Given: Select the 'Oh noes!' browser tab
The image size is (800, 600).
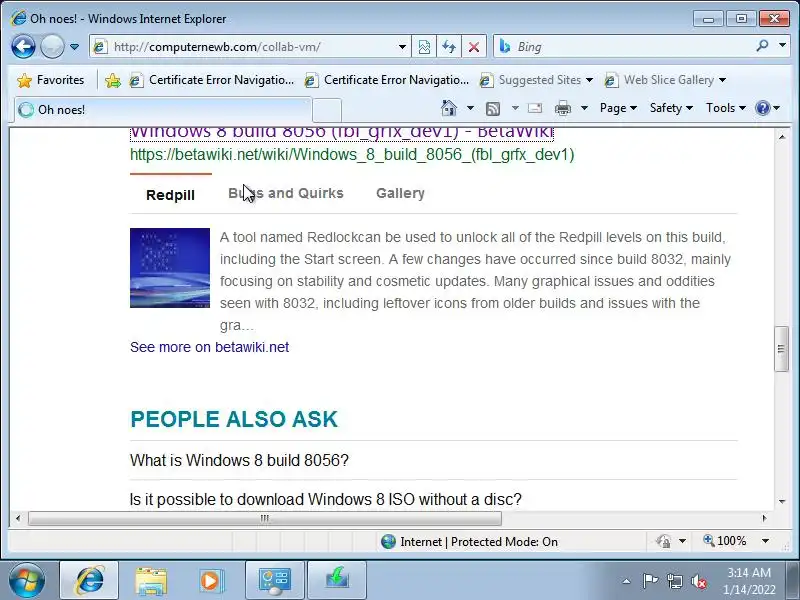Looking at the screenshot, I should (162, 110).
